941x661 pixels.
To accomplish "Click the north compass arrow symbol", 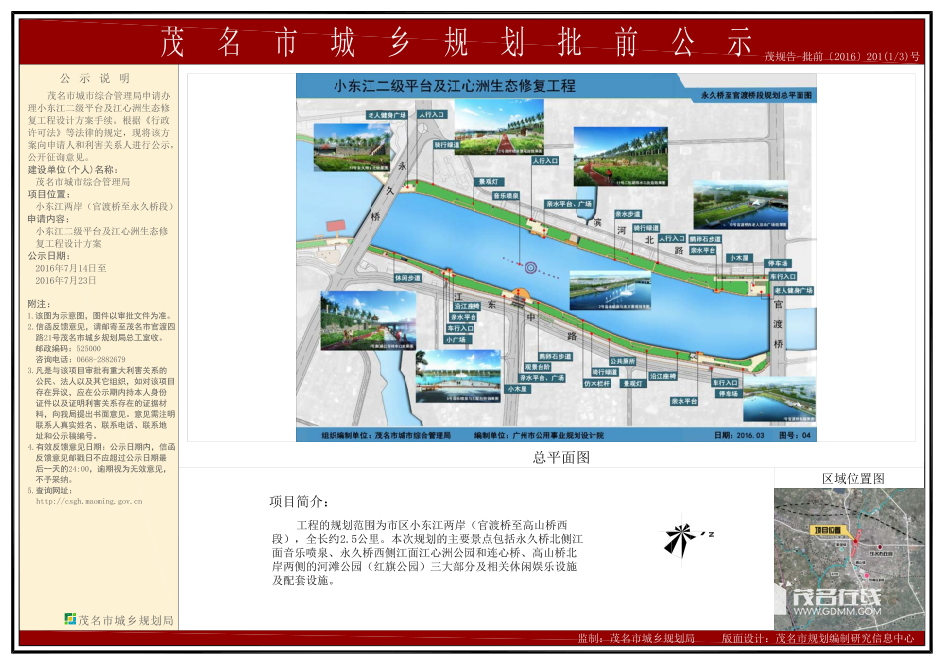I will tap(681, 537).
